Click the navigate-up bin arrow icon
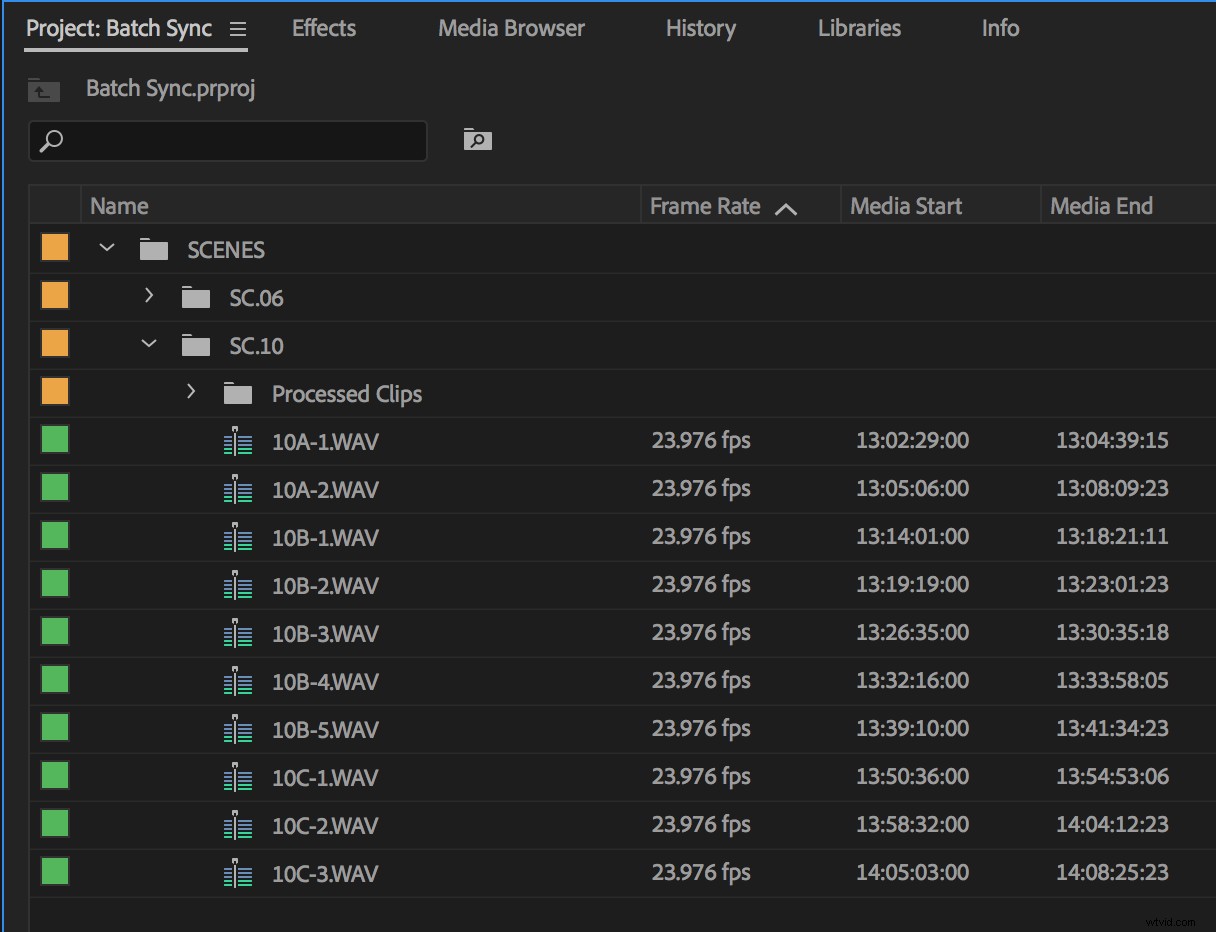The height and width of the screenshot is (932, 1216). point(42,90)
